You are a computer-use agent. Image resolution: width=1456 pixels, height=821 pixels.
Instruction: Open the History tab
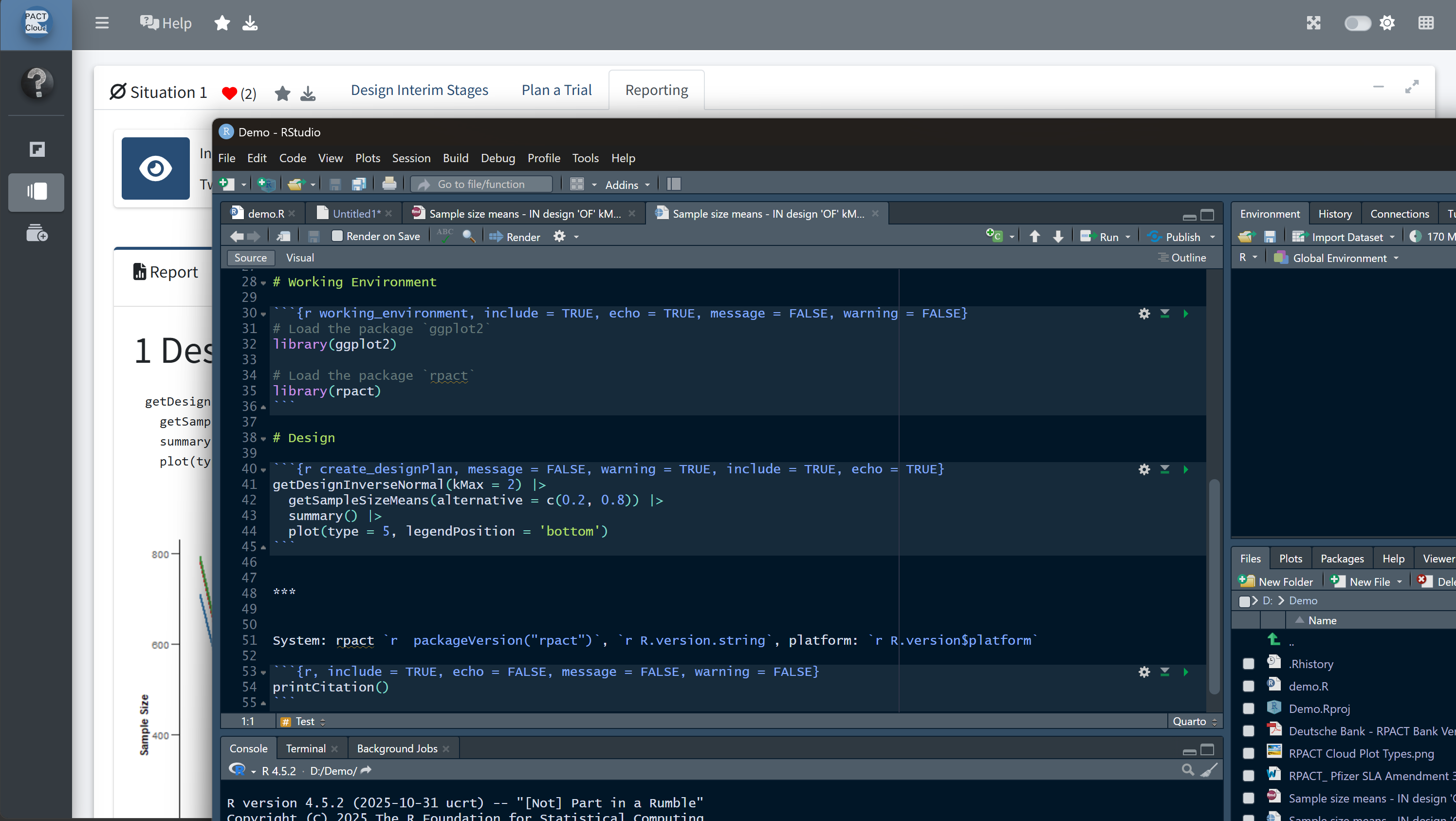[x=1335, y=214]
